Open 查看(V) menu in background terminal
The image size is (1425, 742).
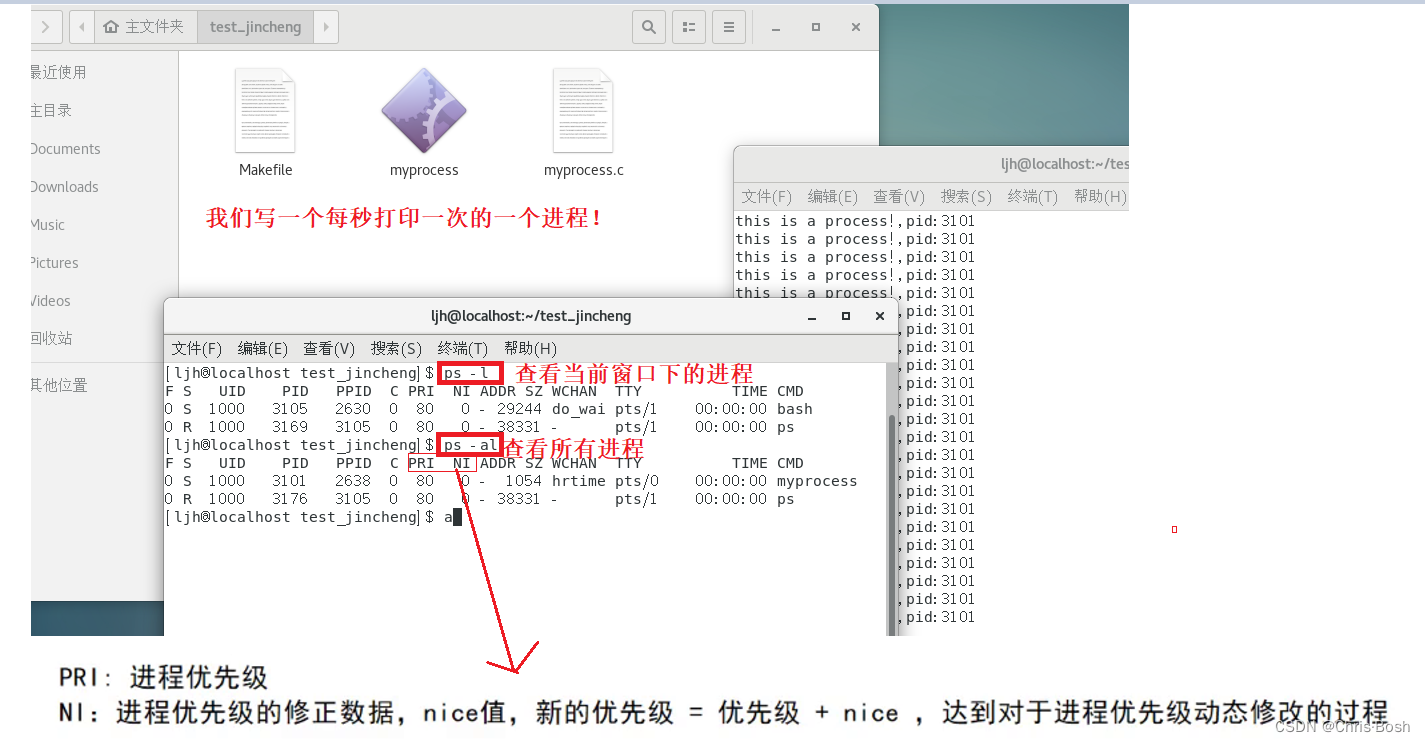[899, 196]
